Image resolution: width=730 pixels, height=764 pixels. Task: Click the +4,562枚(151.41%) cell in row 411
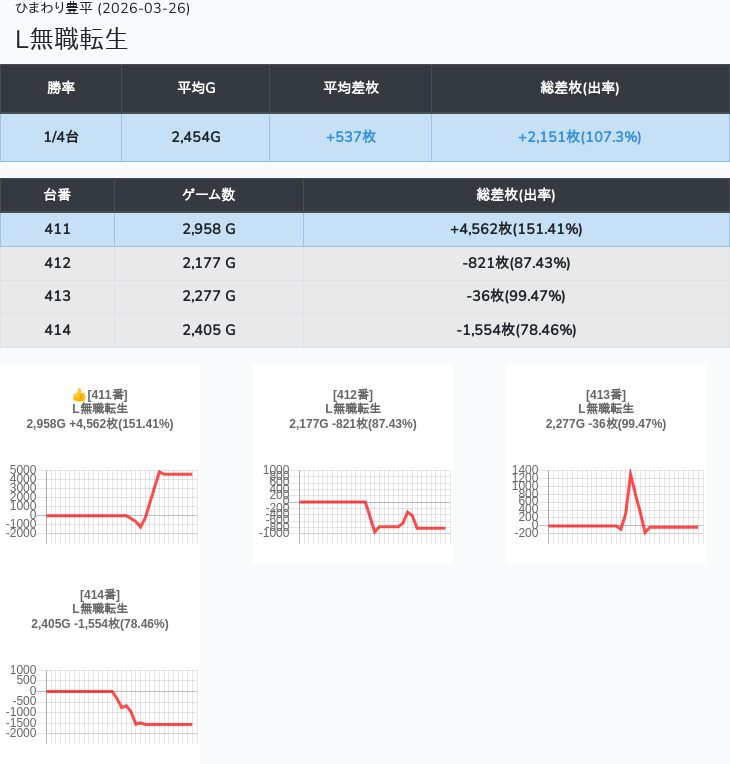516,229
